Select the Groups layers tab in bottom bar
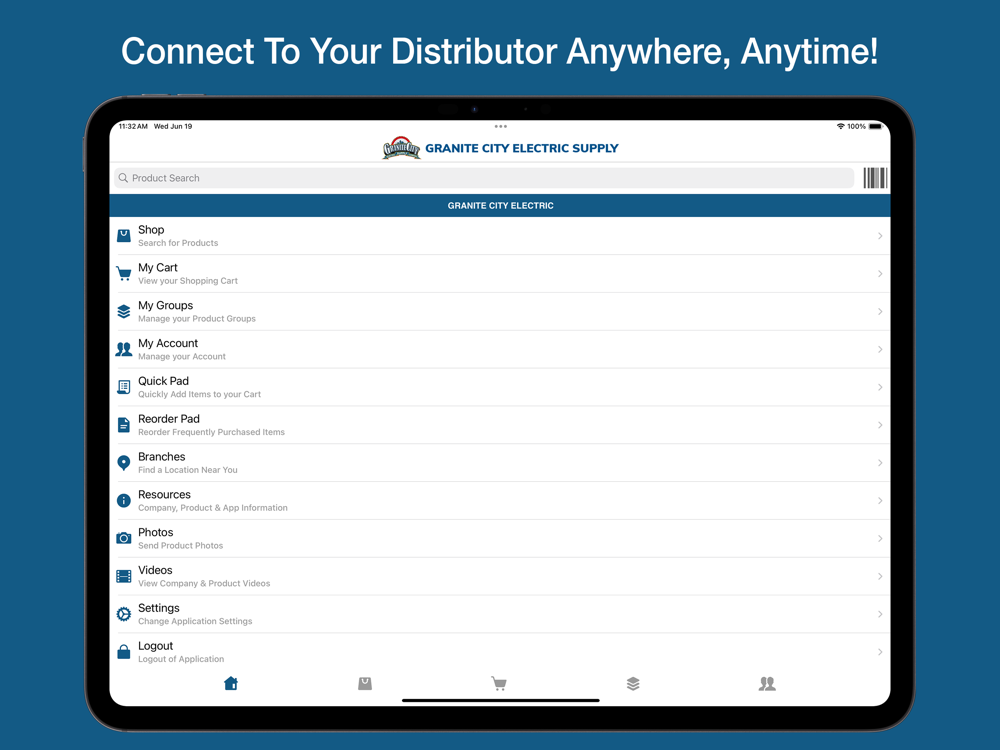 tap(633, 684)
